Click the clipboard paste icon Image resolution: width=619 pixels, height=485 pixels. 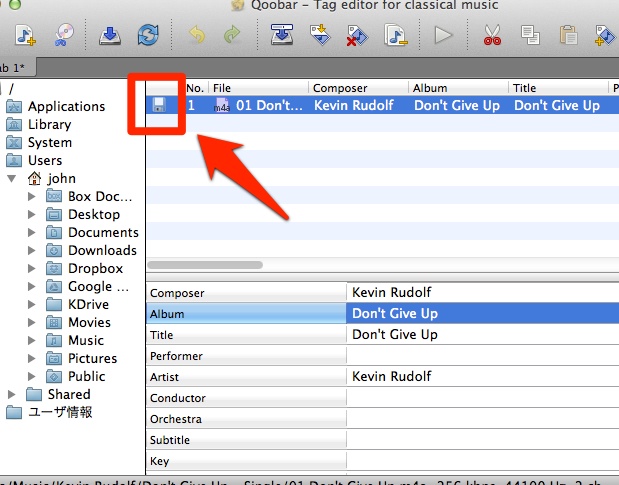coord(568,35)
